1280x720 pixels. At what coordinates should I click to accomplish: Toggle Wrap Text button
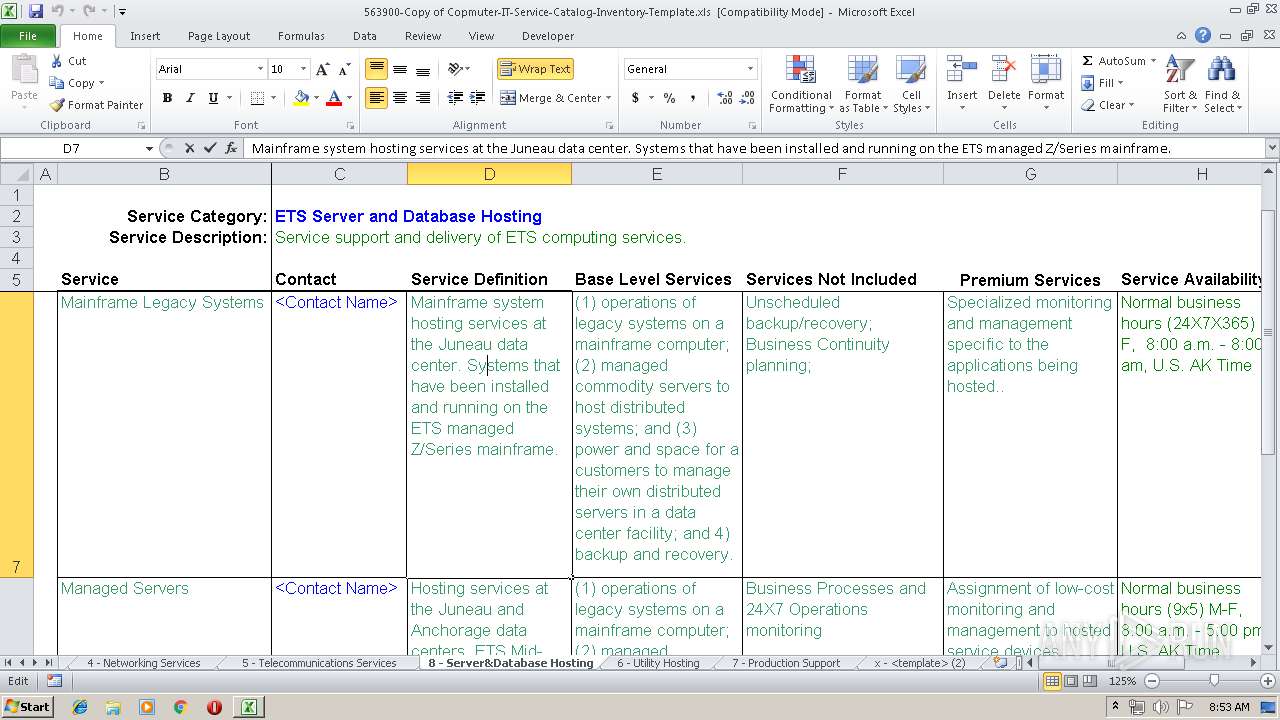click(x=535, y=69)
